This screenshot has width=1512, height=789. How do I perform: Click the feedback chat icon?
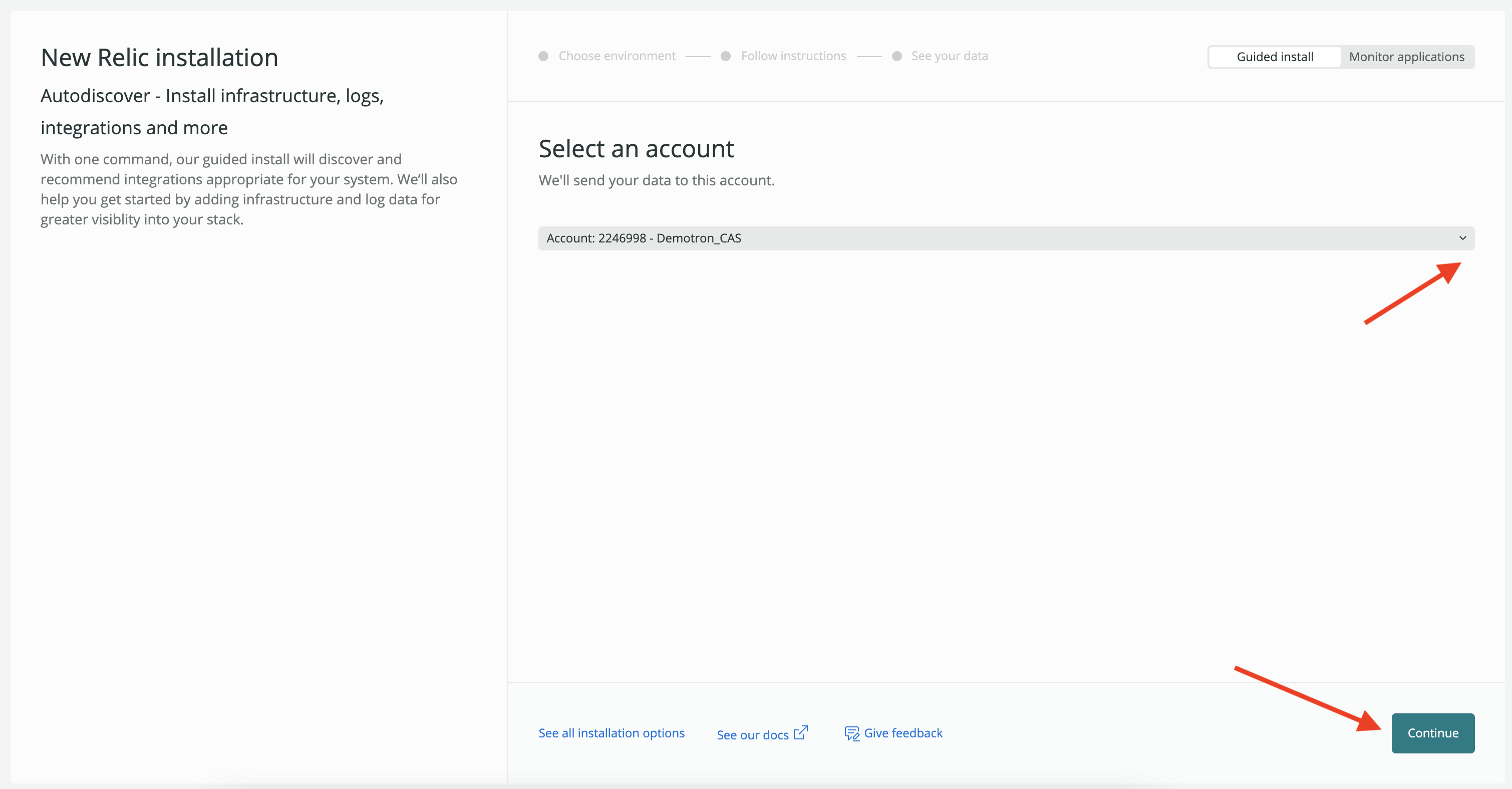point(852,734)
